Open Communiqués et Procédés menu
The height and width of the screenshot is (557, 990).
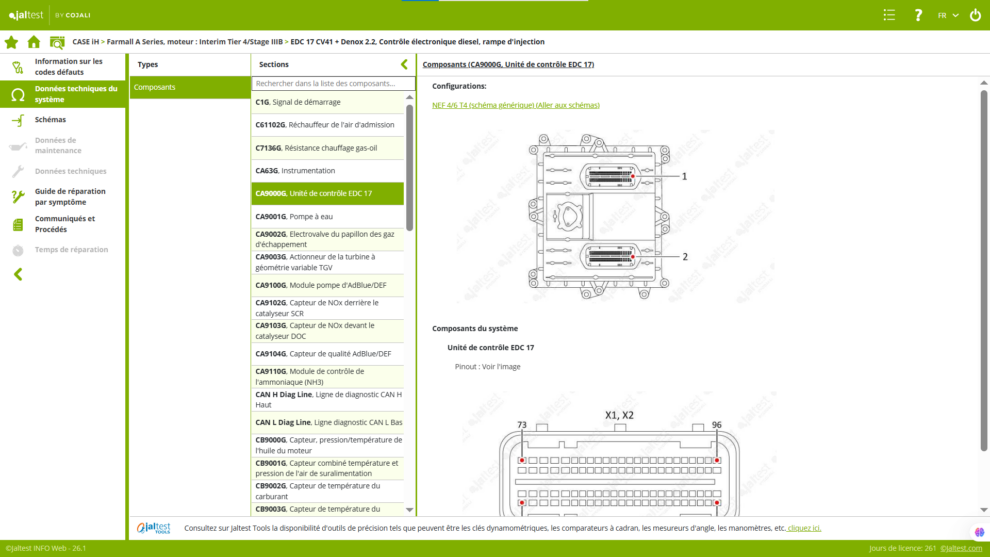point(63,224)
